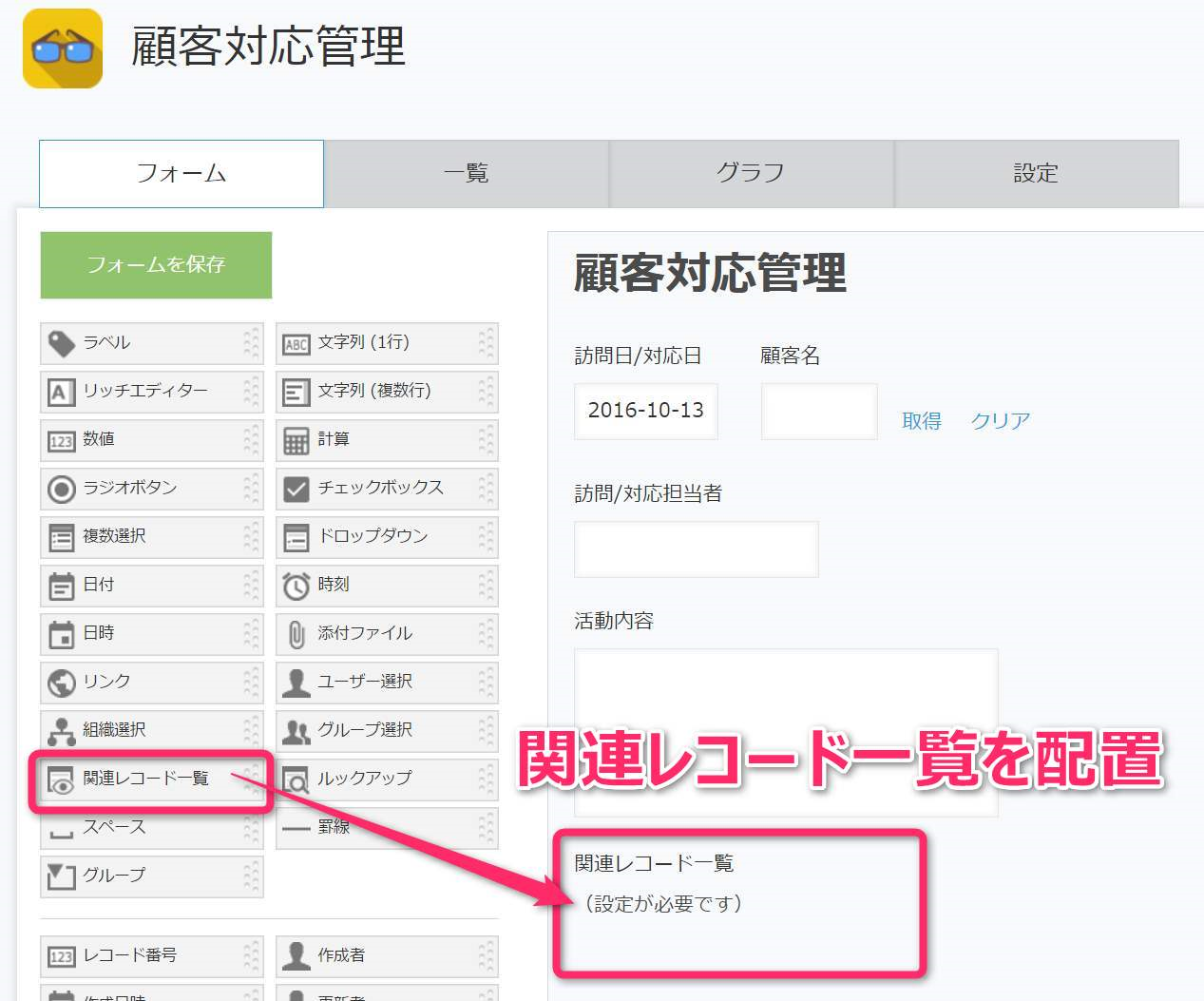Focus the 顧客名 input box

(x=819, y=411)
